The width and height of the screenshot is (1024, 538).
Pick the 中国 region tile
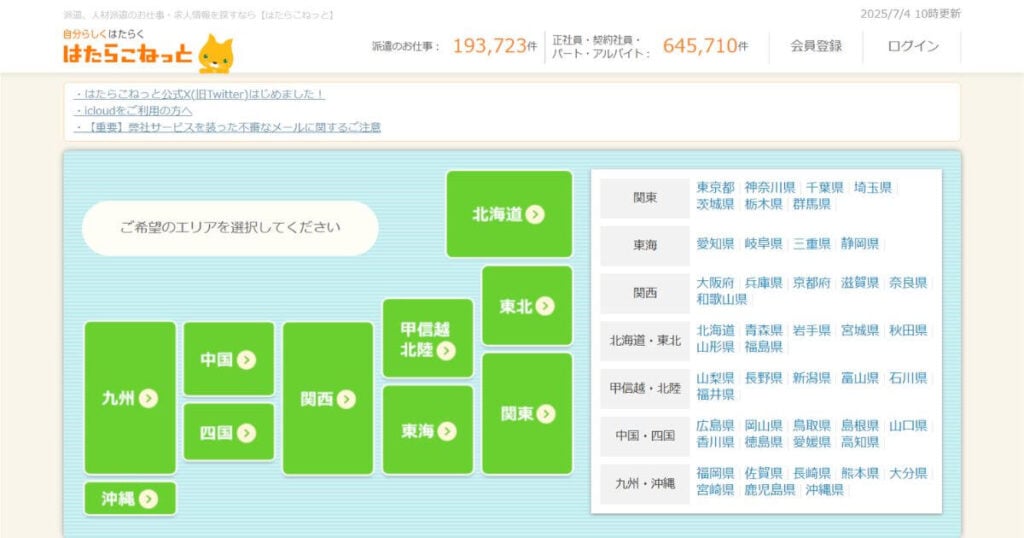click(229, 359)
